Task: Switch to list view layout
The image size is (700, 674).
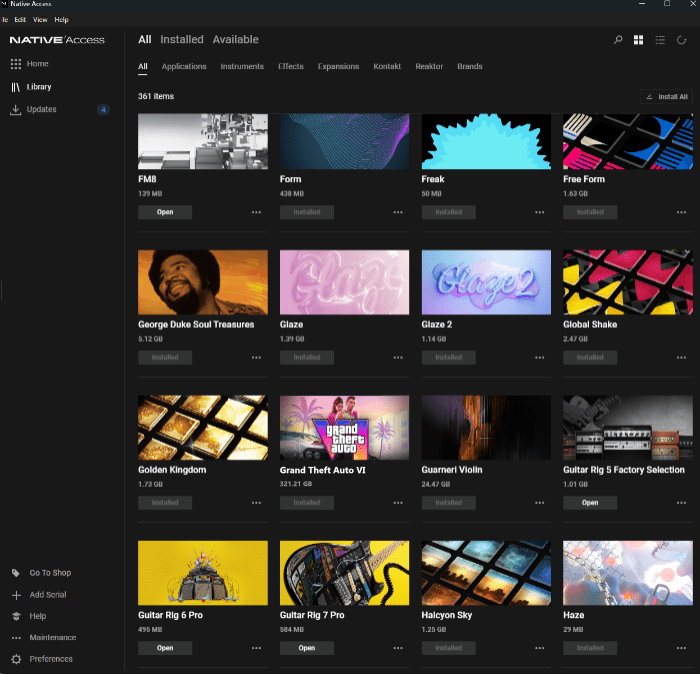Action: pyautogui.click(x=660, y=40)
